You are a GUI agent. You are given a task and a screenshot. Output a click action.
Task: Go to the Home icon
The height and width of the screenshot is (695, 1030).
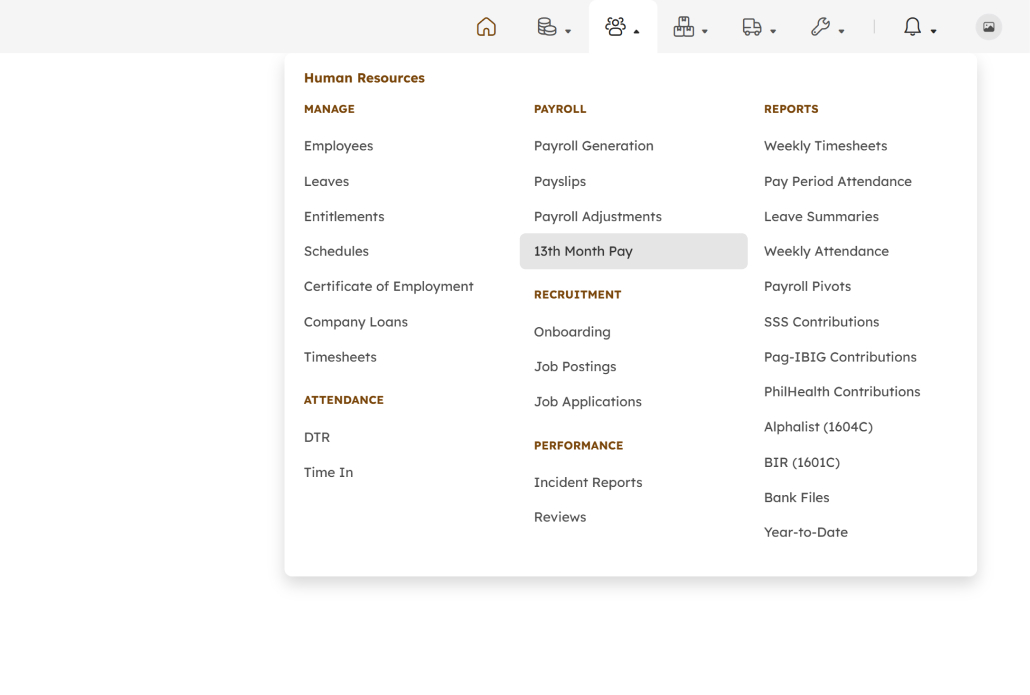coord(486,27)
